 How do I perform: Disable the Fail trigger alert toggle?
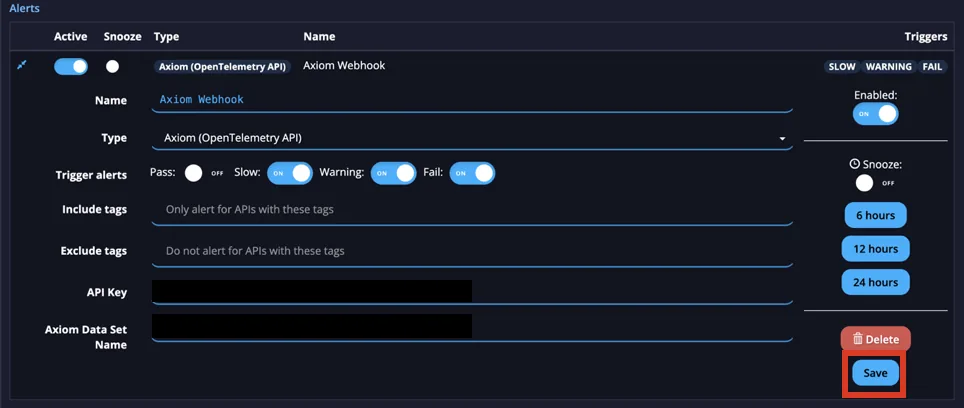click(x=472, y=173)
